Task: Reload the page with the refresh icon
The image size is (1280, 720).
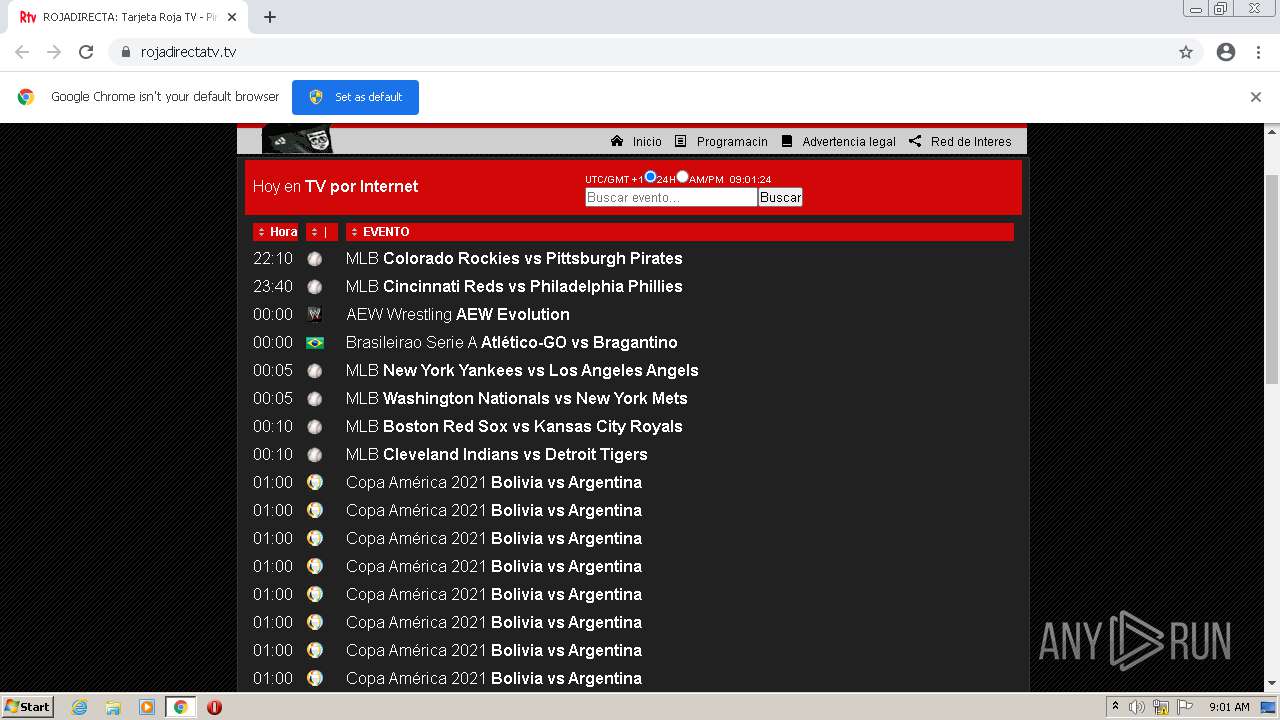Action: click(x=86, y=52)
